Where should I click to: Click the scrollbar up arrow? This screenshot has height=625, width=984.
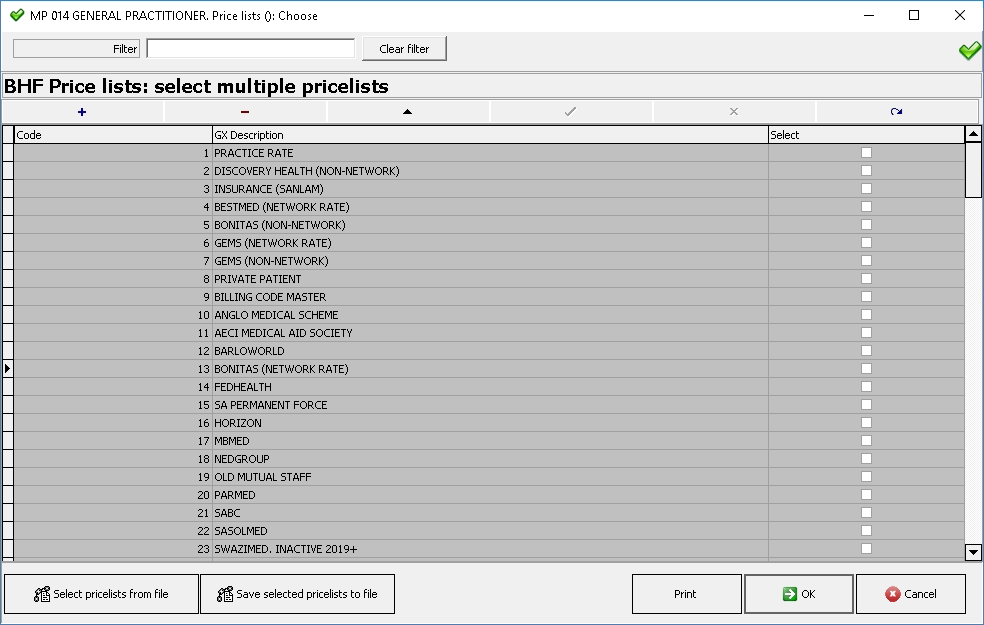coord(973,134)
